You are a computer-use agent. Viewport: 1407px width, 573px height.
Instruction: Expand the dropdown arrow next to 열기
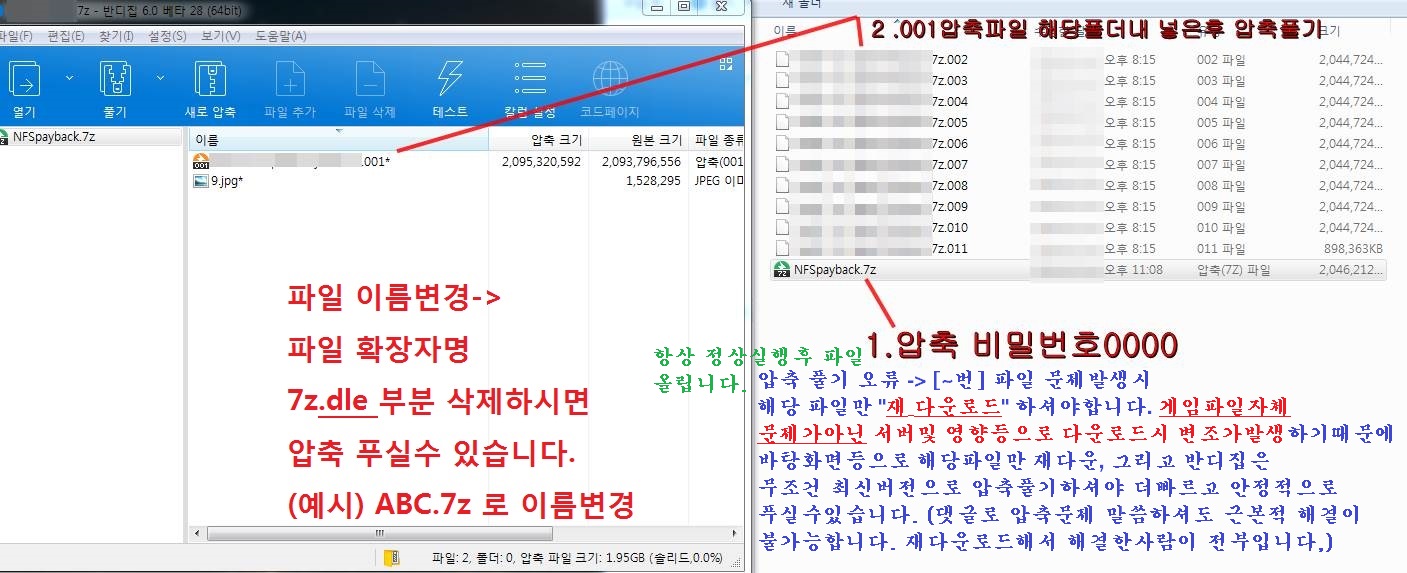point(69,77)
